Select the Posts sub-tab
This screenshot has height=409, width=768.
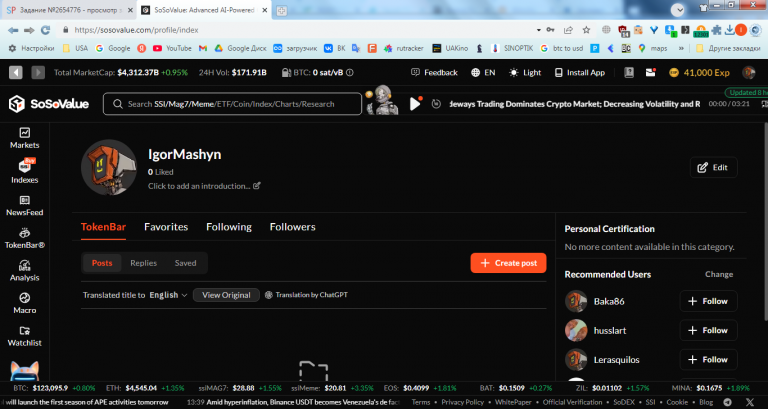102,263
